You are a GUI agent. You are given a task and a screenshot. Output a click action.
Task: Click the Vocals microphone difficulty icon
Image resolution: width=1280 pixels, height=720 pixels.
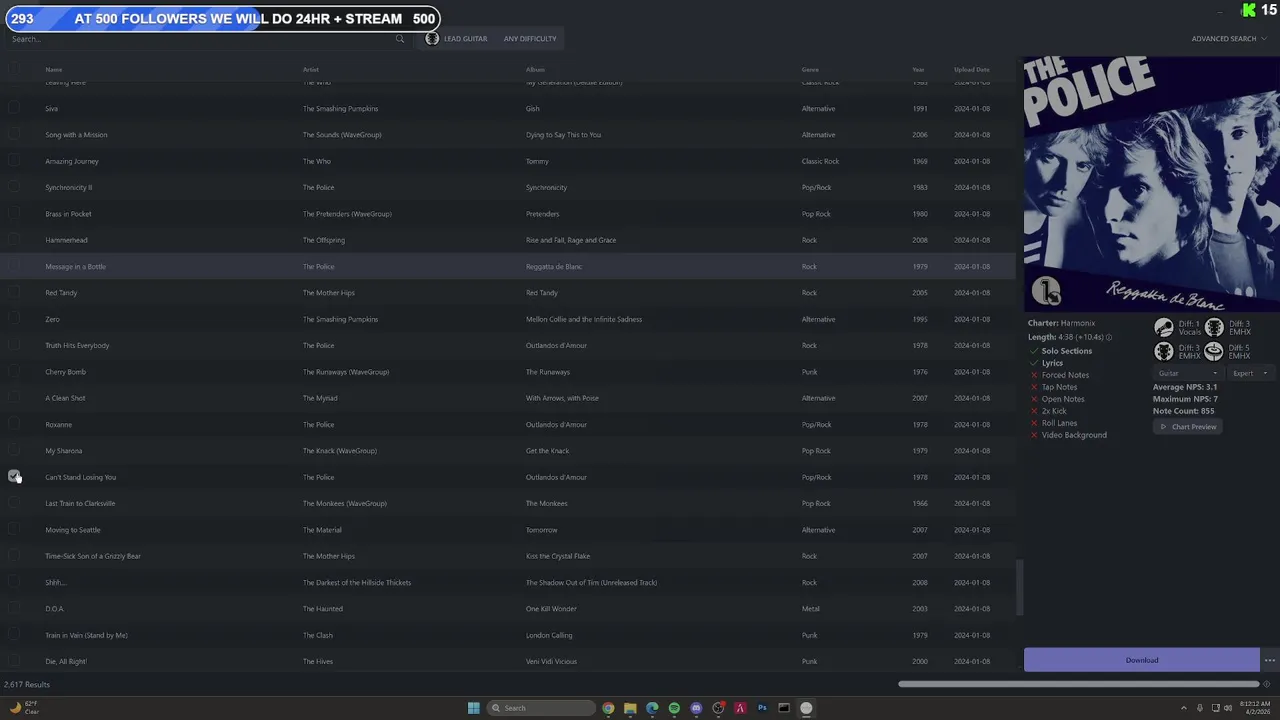(x=1164, y=328)
